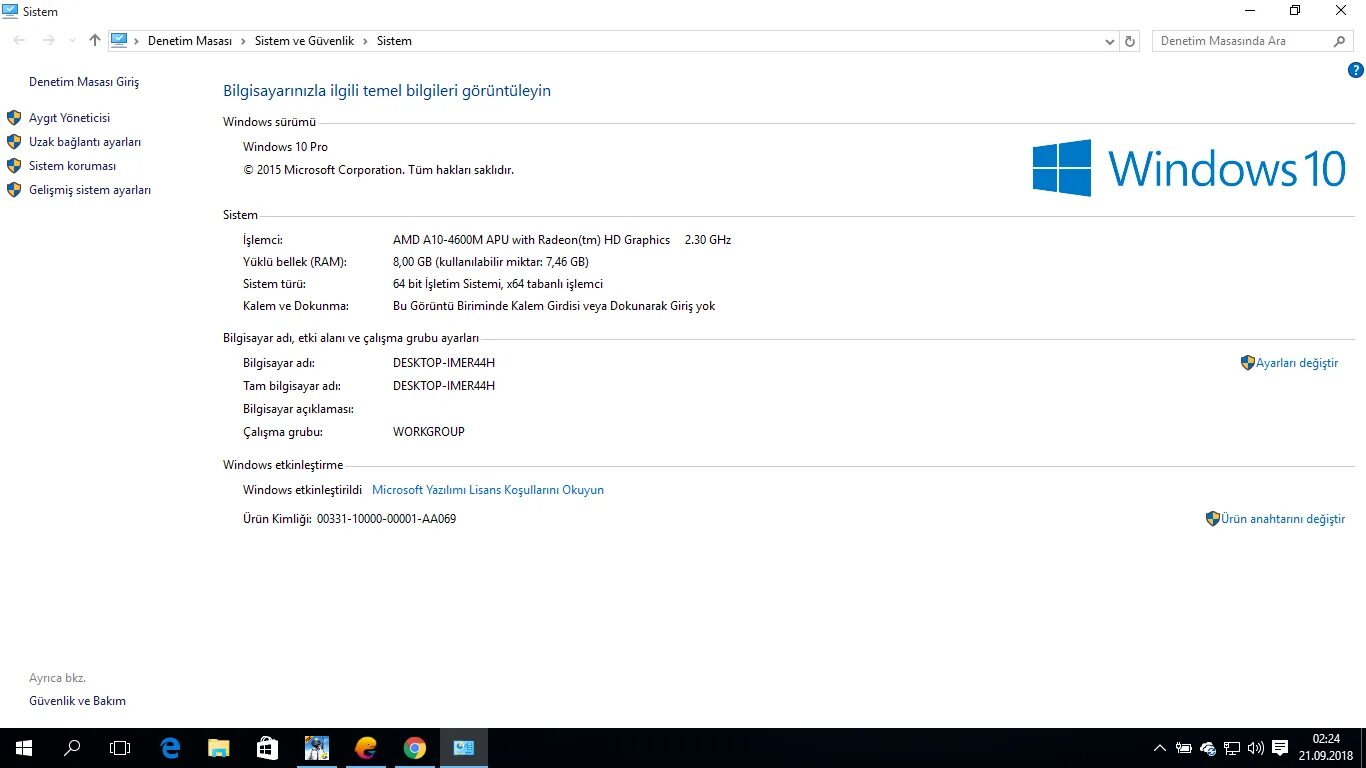Click the 2.30 GHz value

(x=708, y=240)
